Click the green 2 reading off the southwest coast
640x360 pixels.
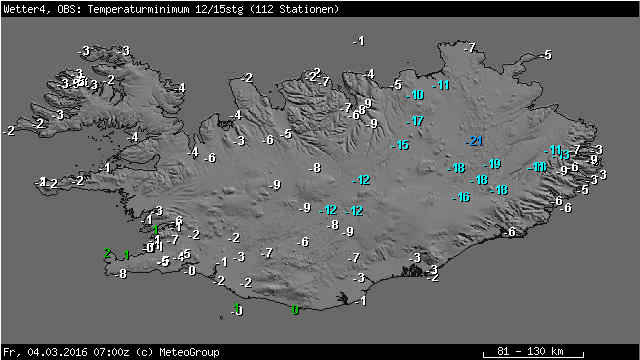coord(107,253)
